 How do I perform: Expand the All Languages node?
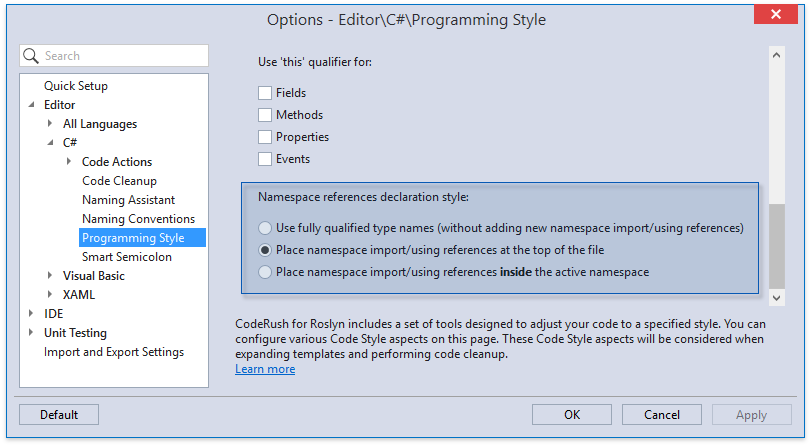[50, 124]
